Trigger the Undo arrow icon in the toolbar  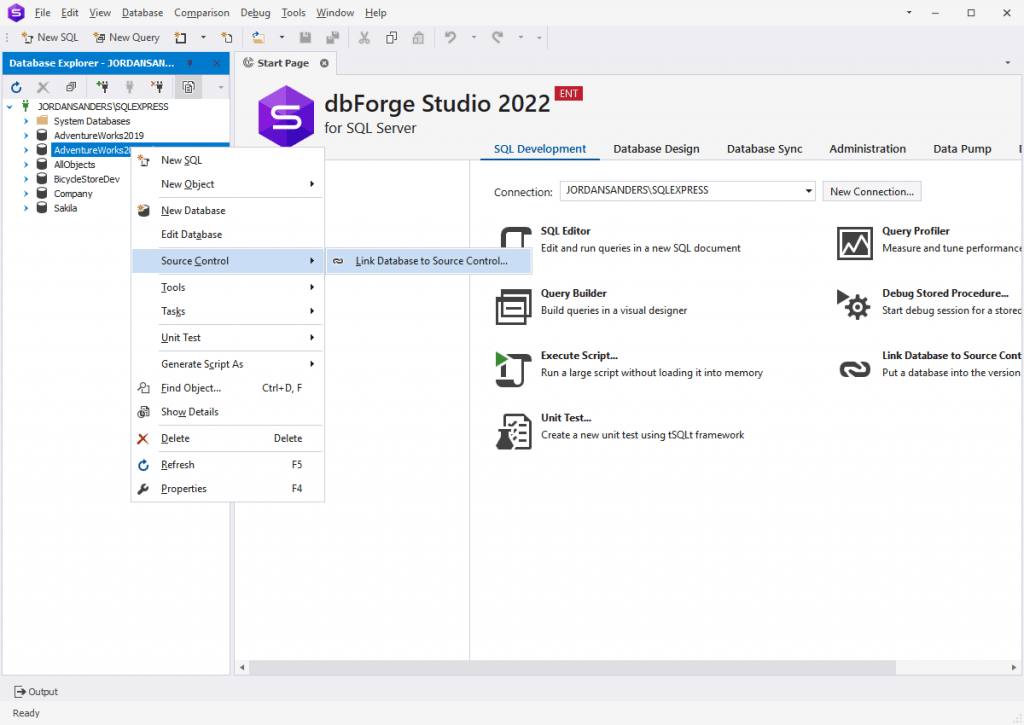pyautogui.click(x=452, y=37)
